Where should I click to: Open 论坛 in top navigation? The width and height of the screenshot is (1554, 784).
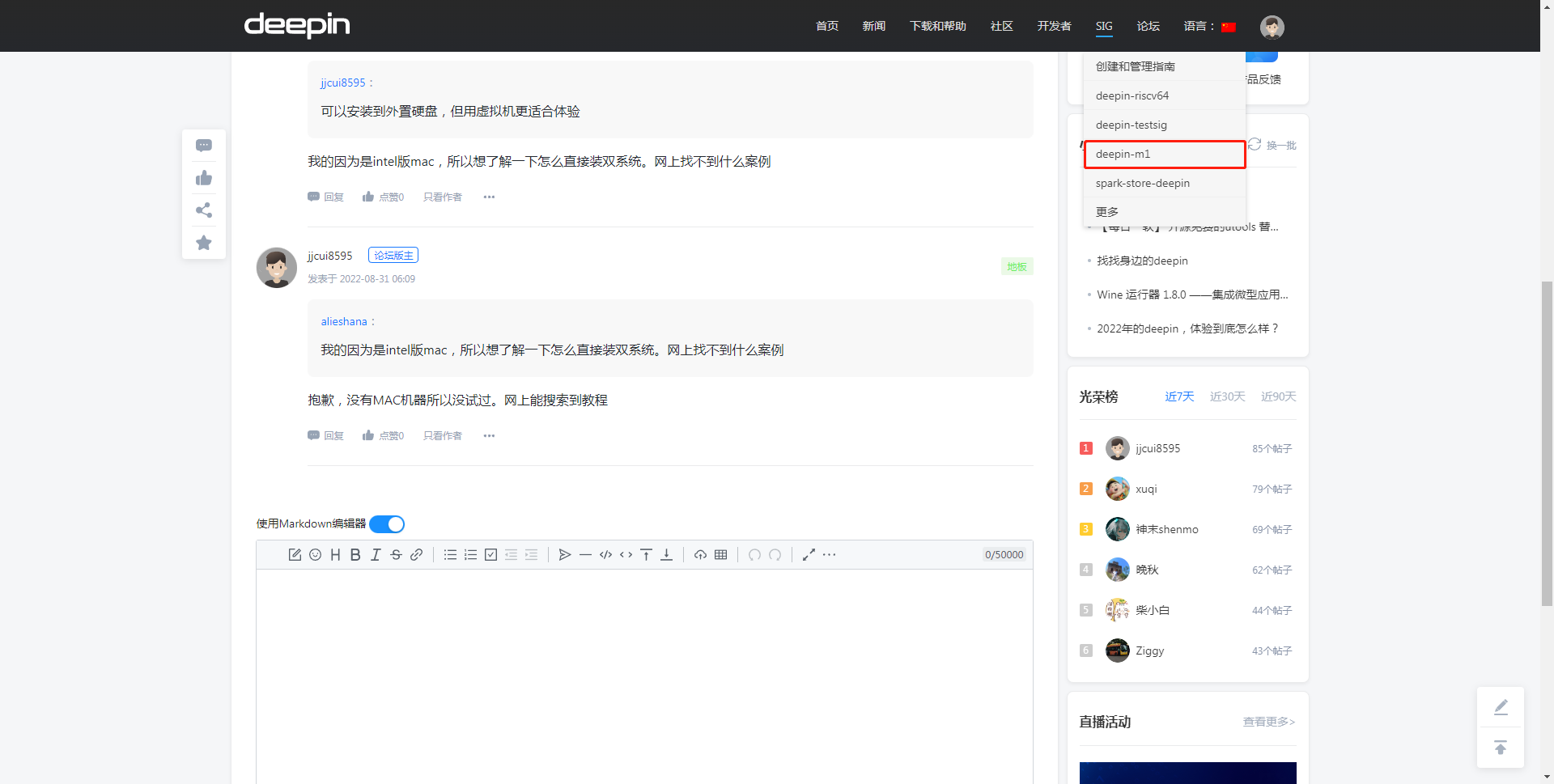pyautogui.click(x=1149, y=26)
